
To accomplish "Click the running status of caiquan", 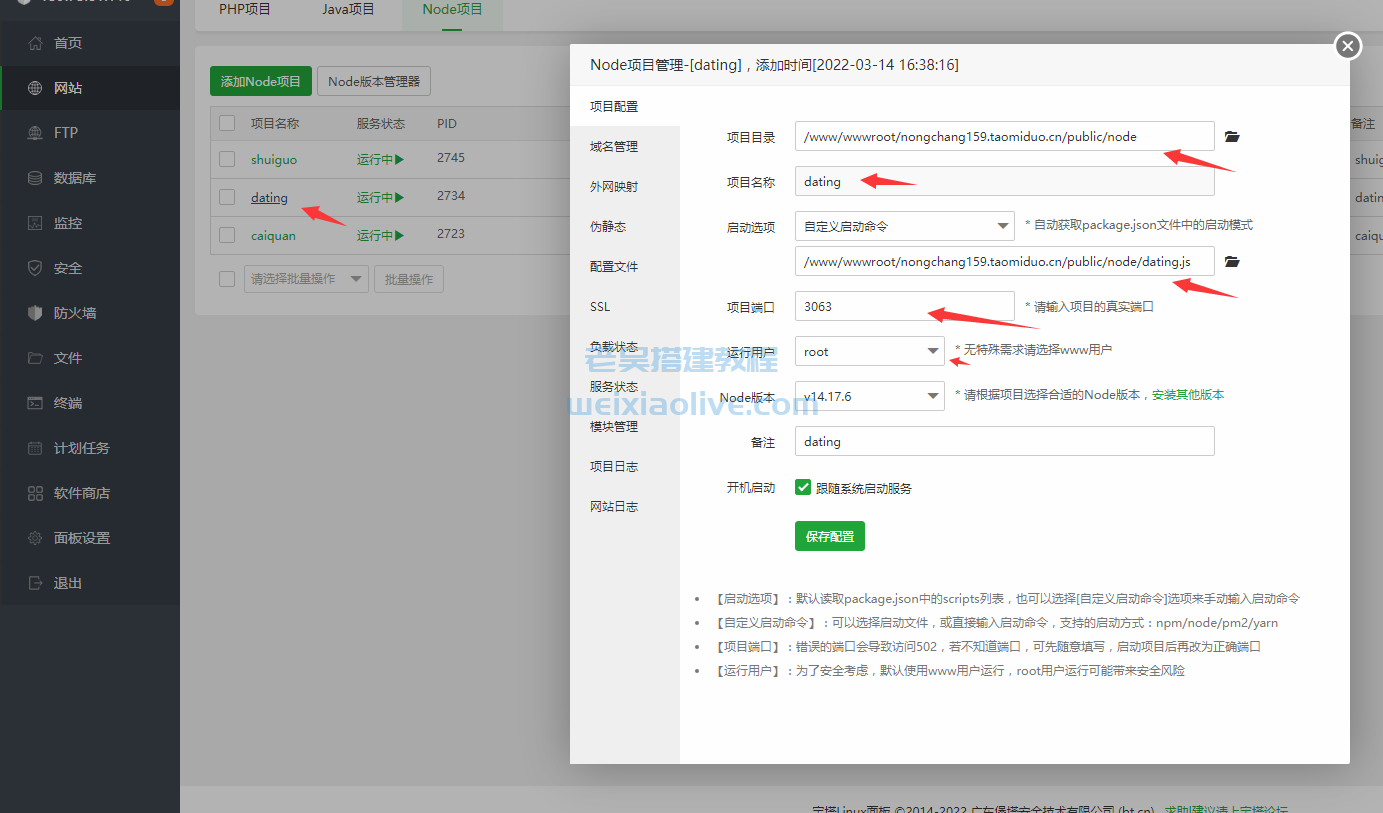I will pyautogui.click(x=381, y=235).
